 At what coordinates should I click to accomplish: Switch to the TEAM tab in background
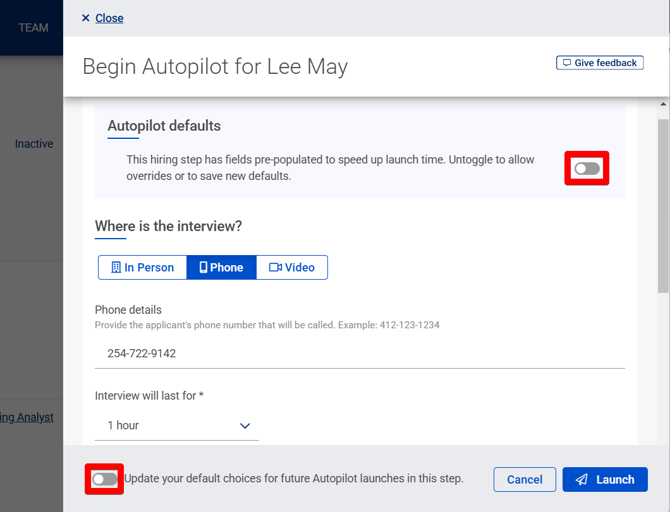33,28
